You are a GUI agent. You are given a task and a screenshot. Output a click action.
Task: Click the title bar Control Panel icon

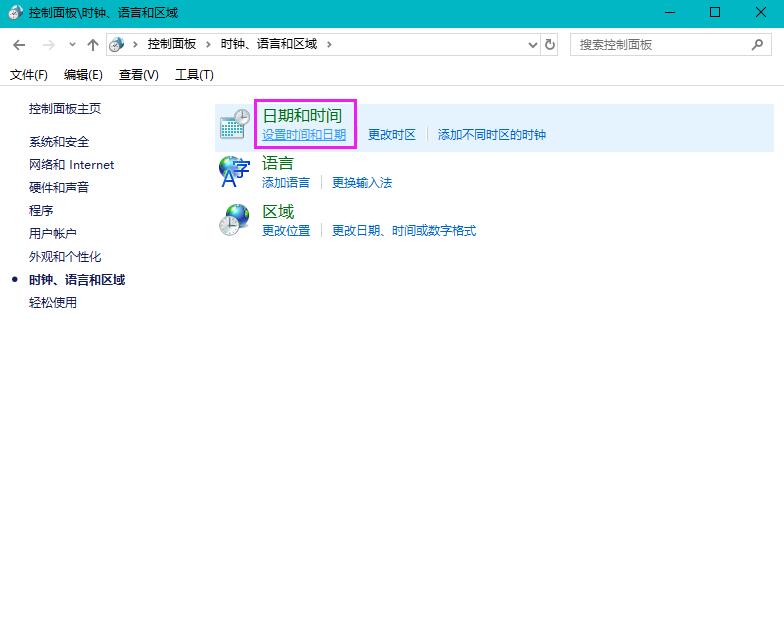pos(15,12)
